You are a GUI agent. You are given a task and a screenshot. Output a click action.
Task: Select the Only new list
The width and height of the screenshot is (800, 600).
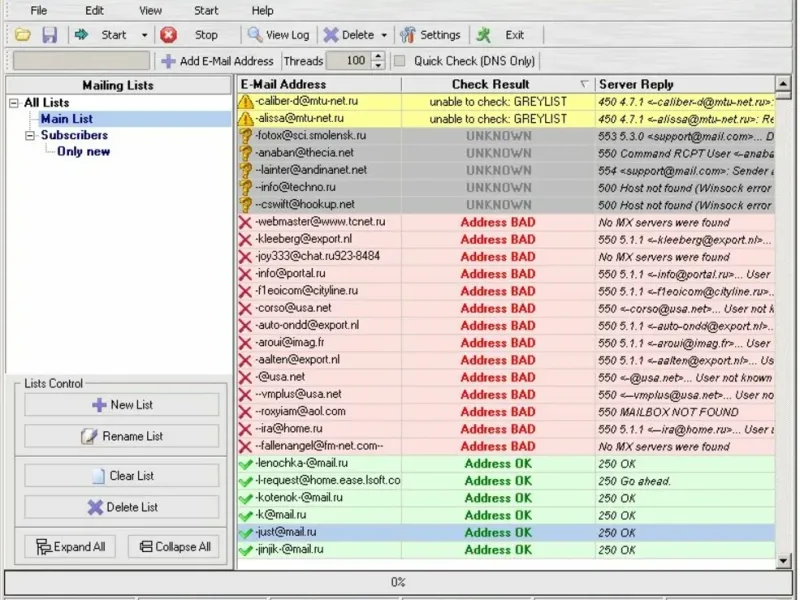click(84, 152)
